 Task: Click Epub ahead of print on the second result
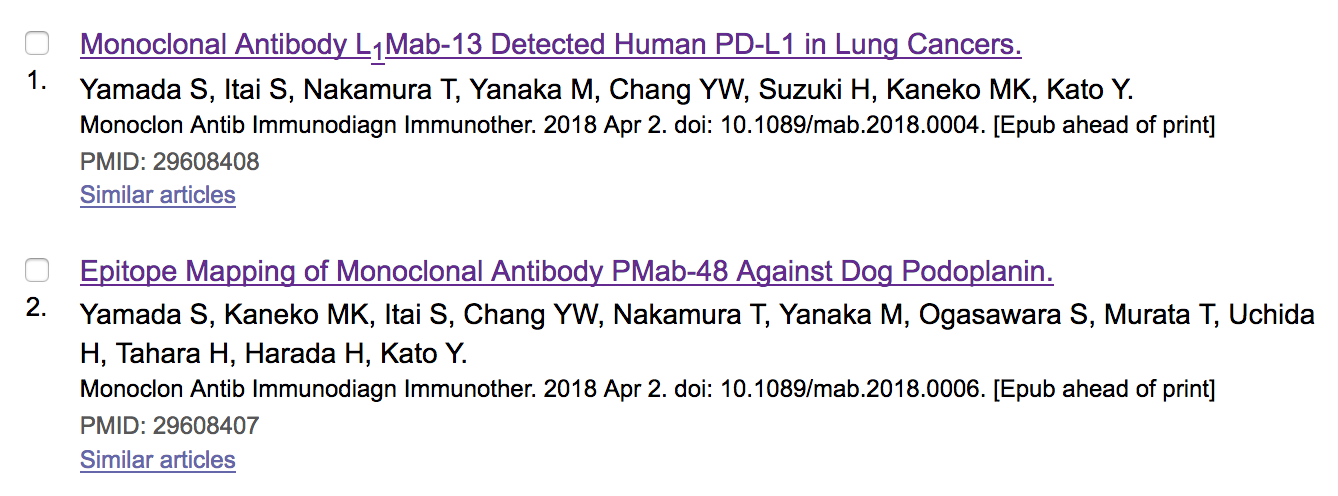point(1104,389)
